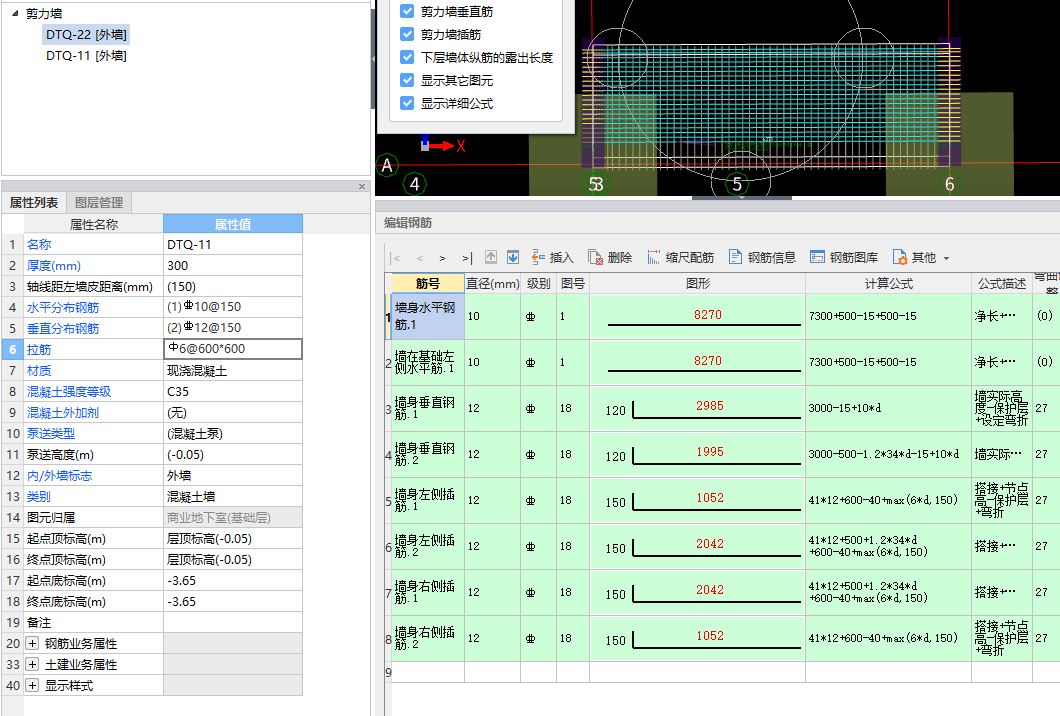The height and width of the screenshot is (716, 1060).
Task: Click axis bubble 6 in viewport
Action: [x=949, y=184]
